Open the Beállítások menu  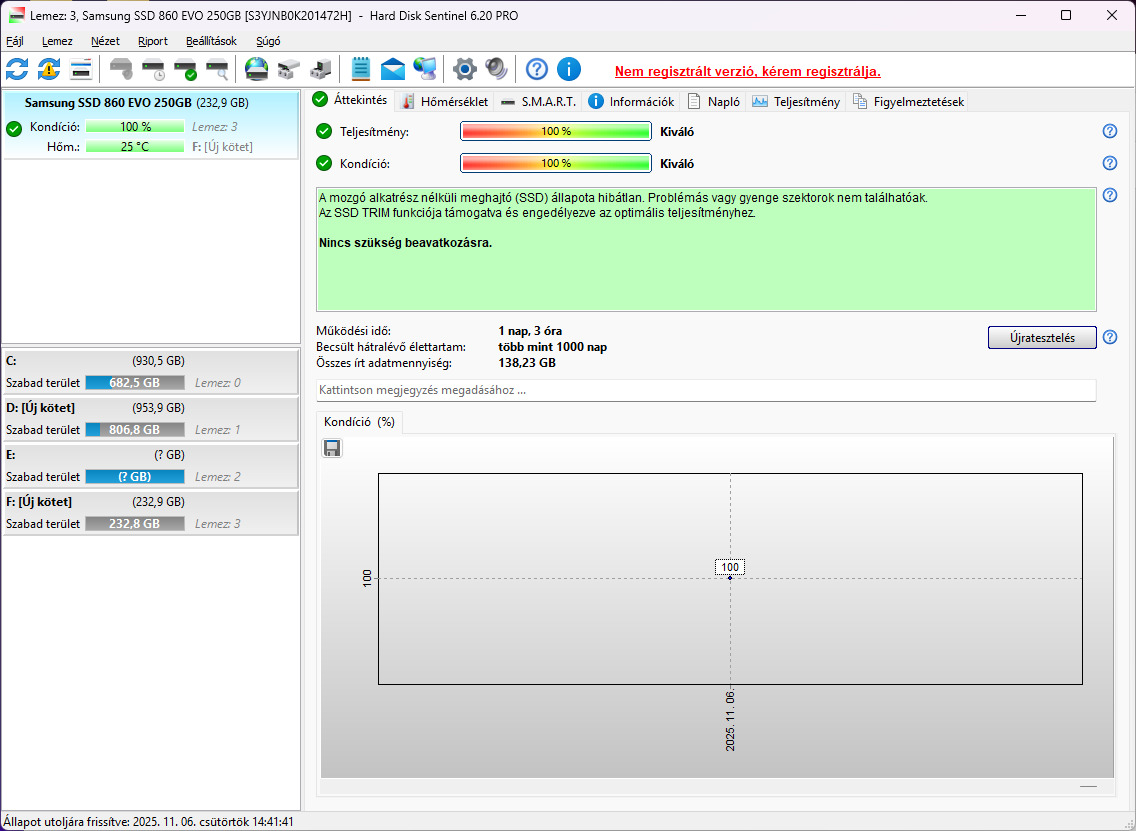pos(212,41)
